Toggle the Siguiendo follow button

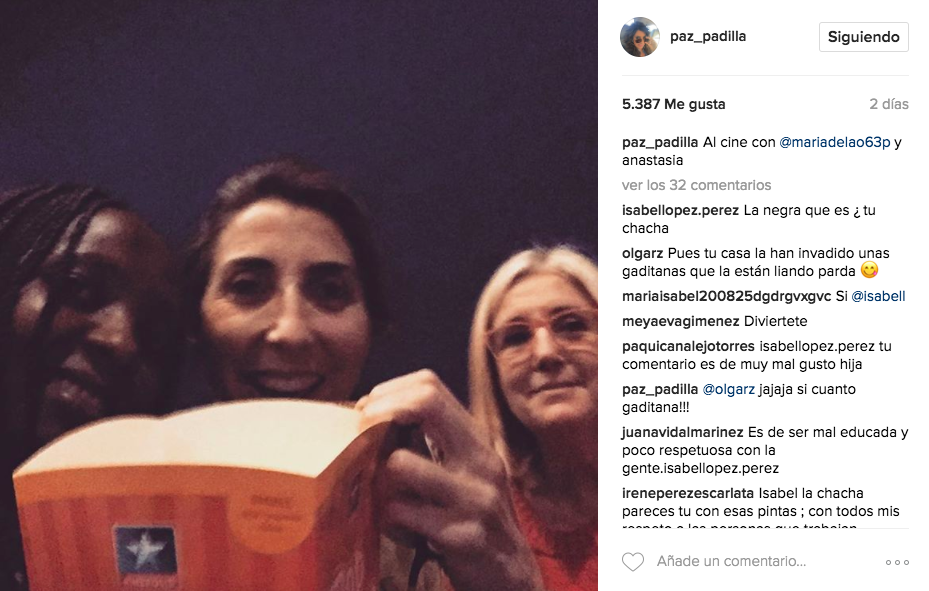[x=863, y=37]
